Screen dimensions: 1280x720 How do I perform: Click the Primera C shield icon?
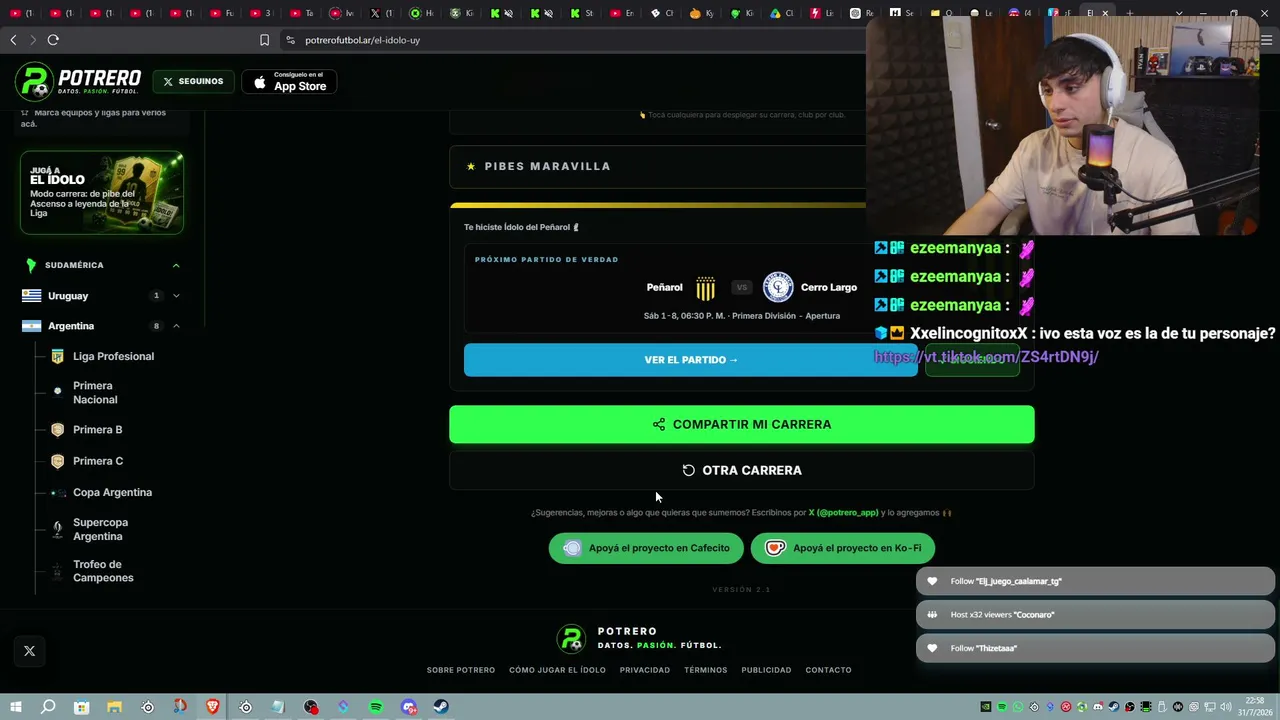coord(57,461)
